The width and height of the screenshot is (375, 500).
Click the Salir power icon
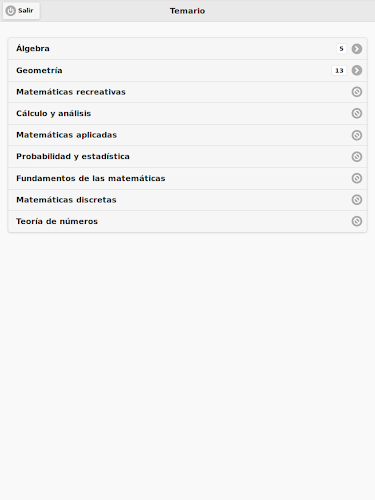tap(11, 11)
